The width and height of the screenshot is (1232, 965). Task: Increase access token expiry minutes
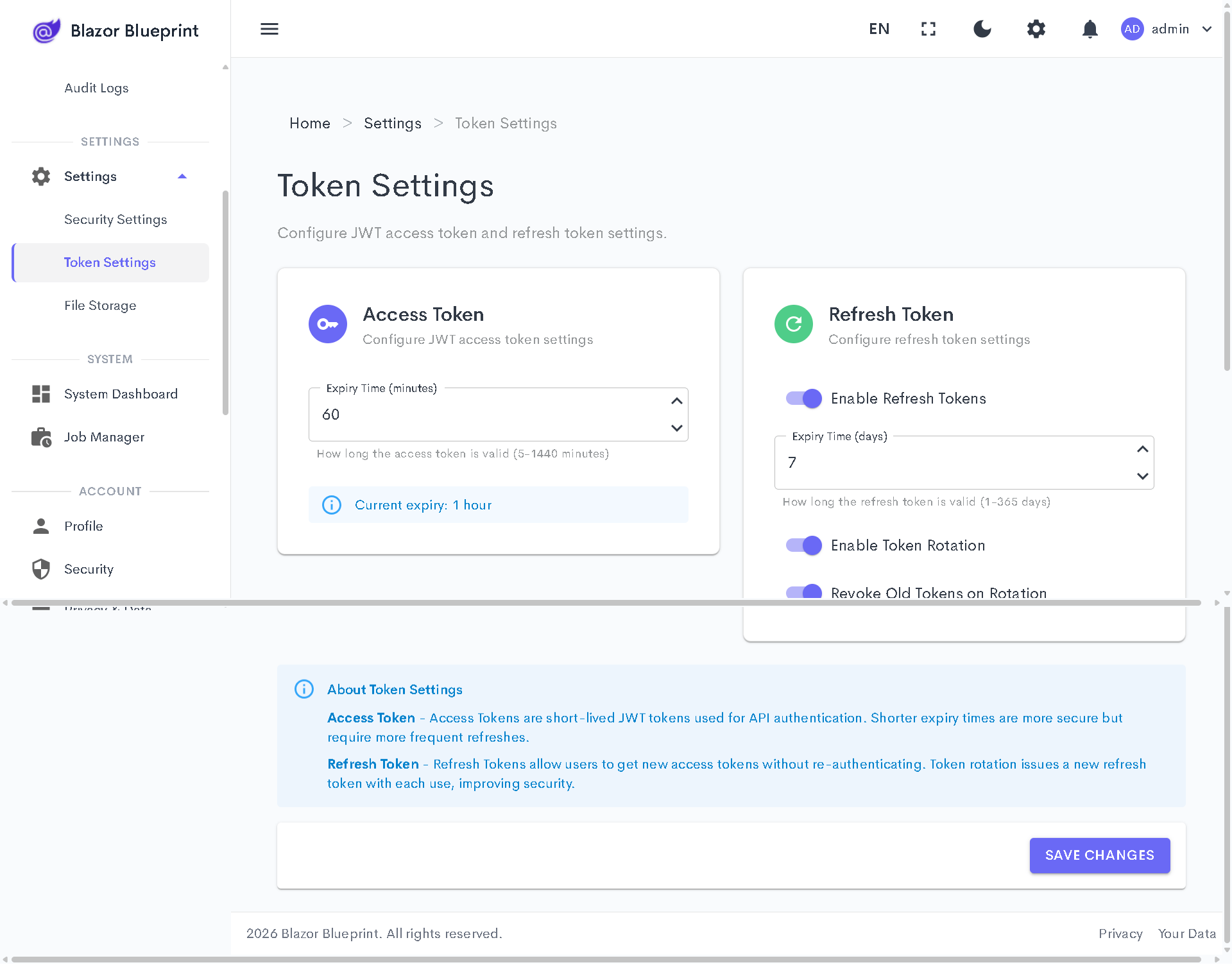[x=676, y=401]
